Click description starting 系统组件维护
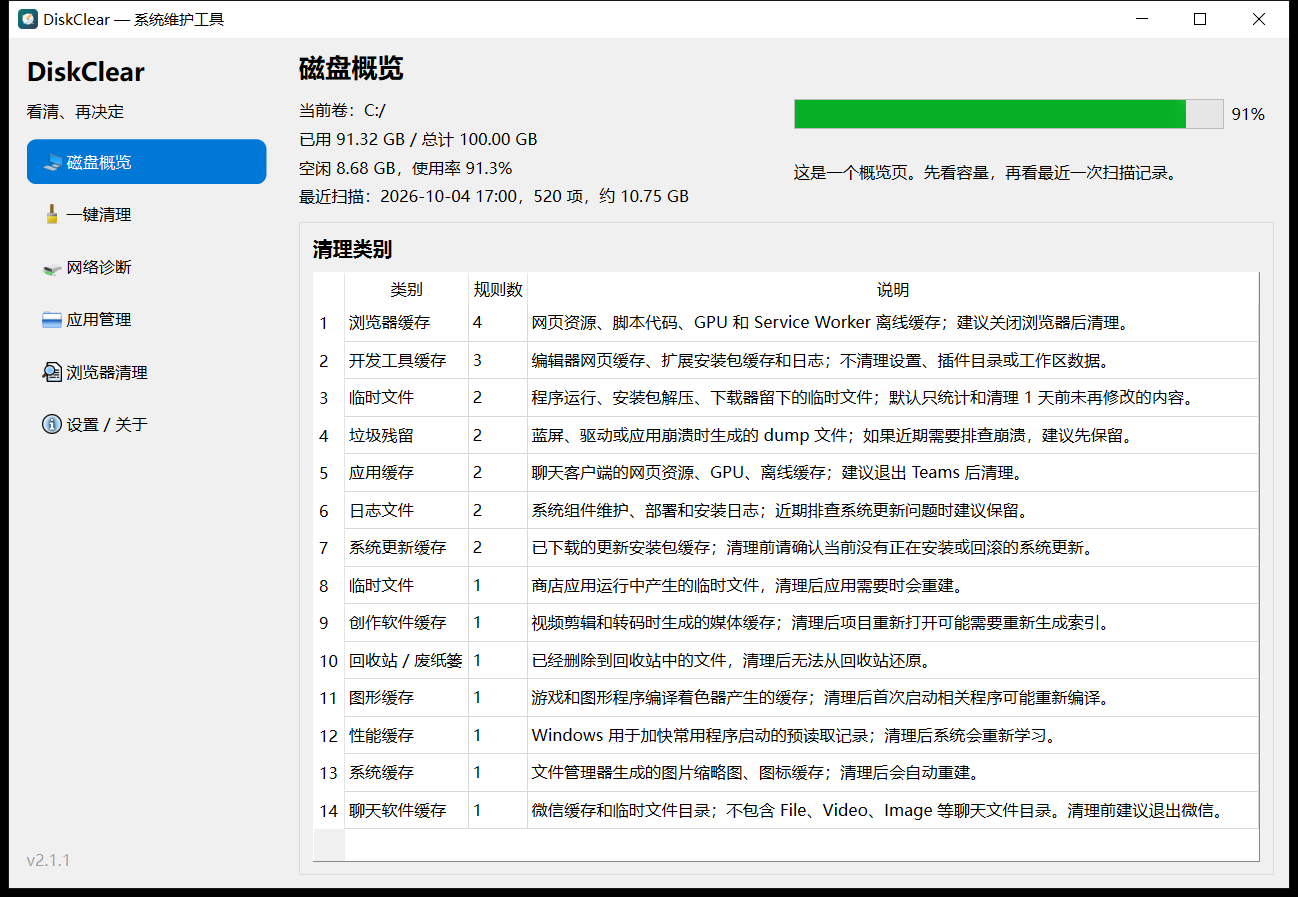Screen dimensions: 1298x897 pos(893,510)
